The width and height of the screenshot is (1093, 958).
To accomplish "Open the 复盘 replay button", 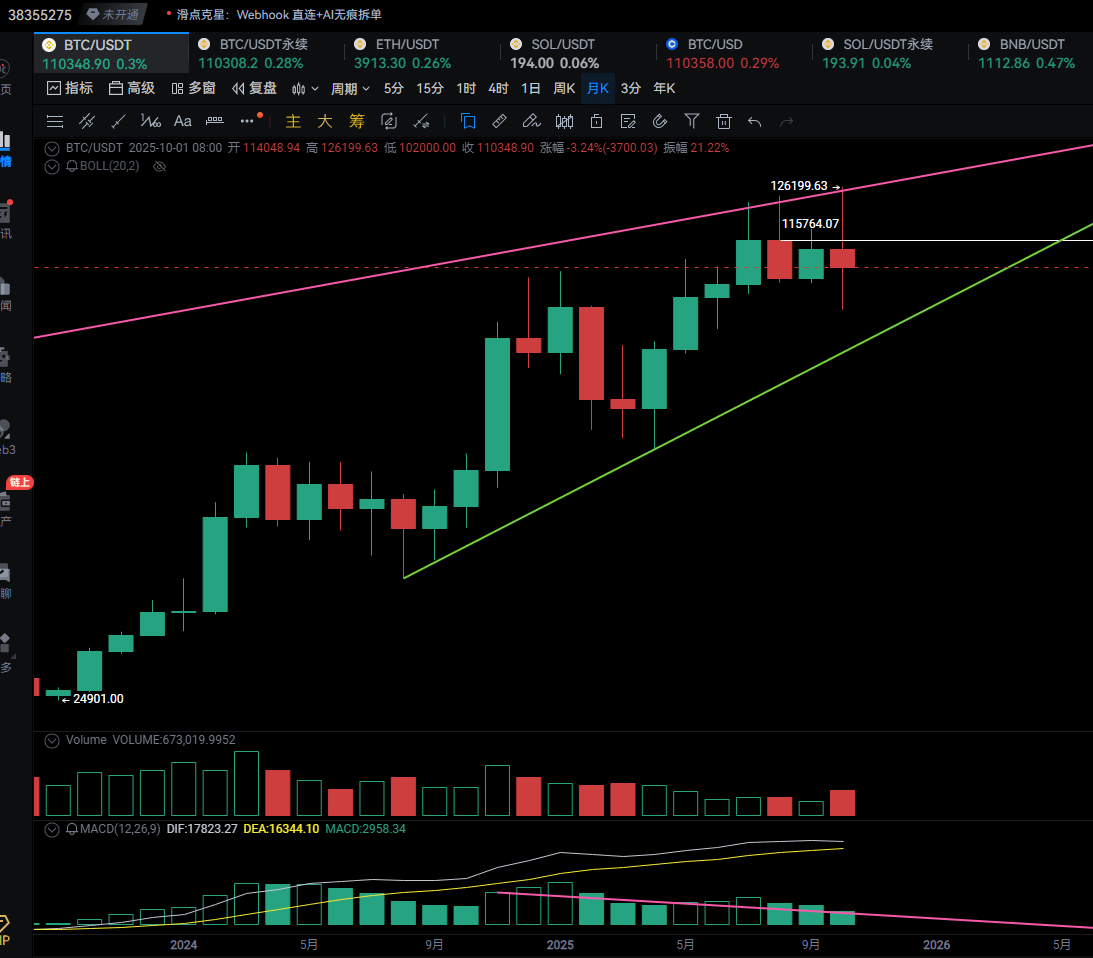I will 254,88.
